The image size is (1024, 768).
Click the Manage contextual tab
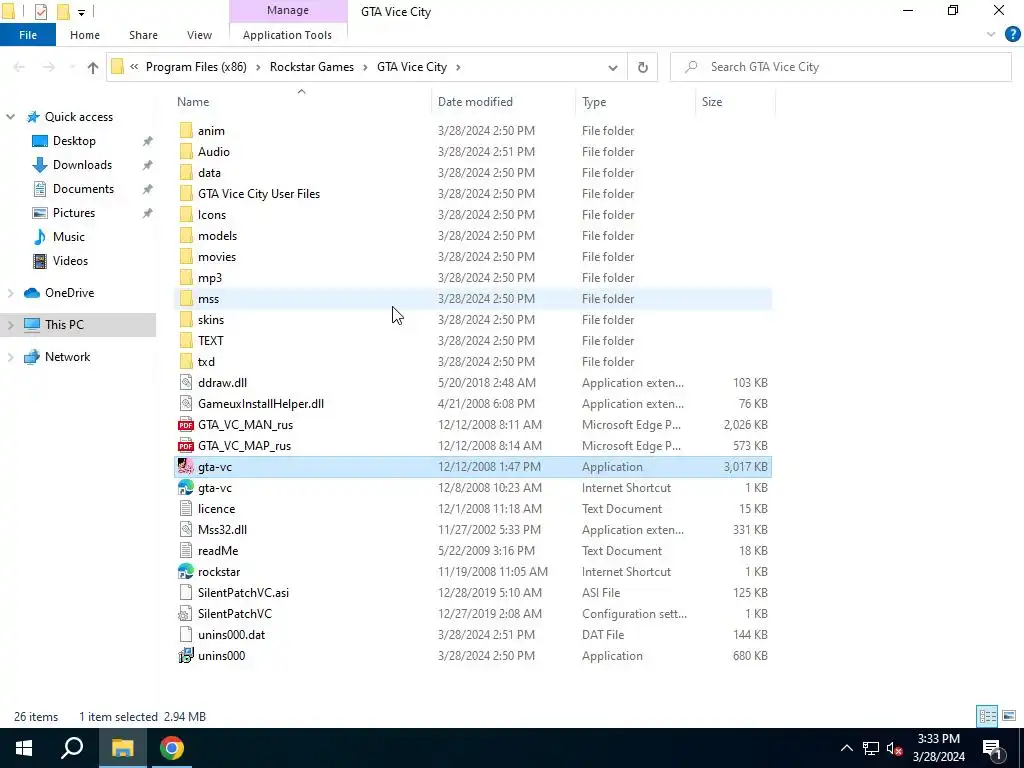click(x=288, y=10)
